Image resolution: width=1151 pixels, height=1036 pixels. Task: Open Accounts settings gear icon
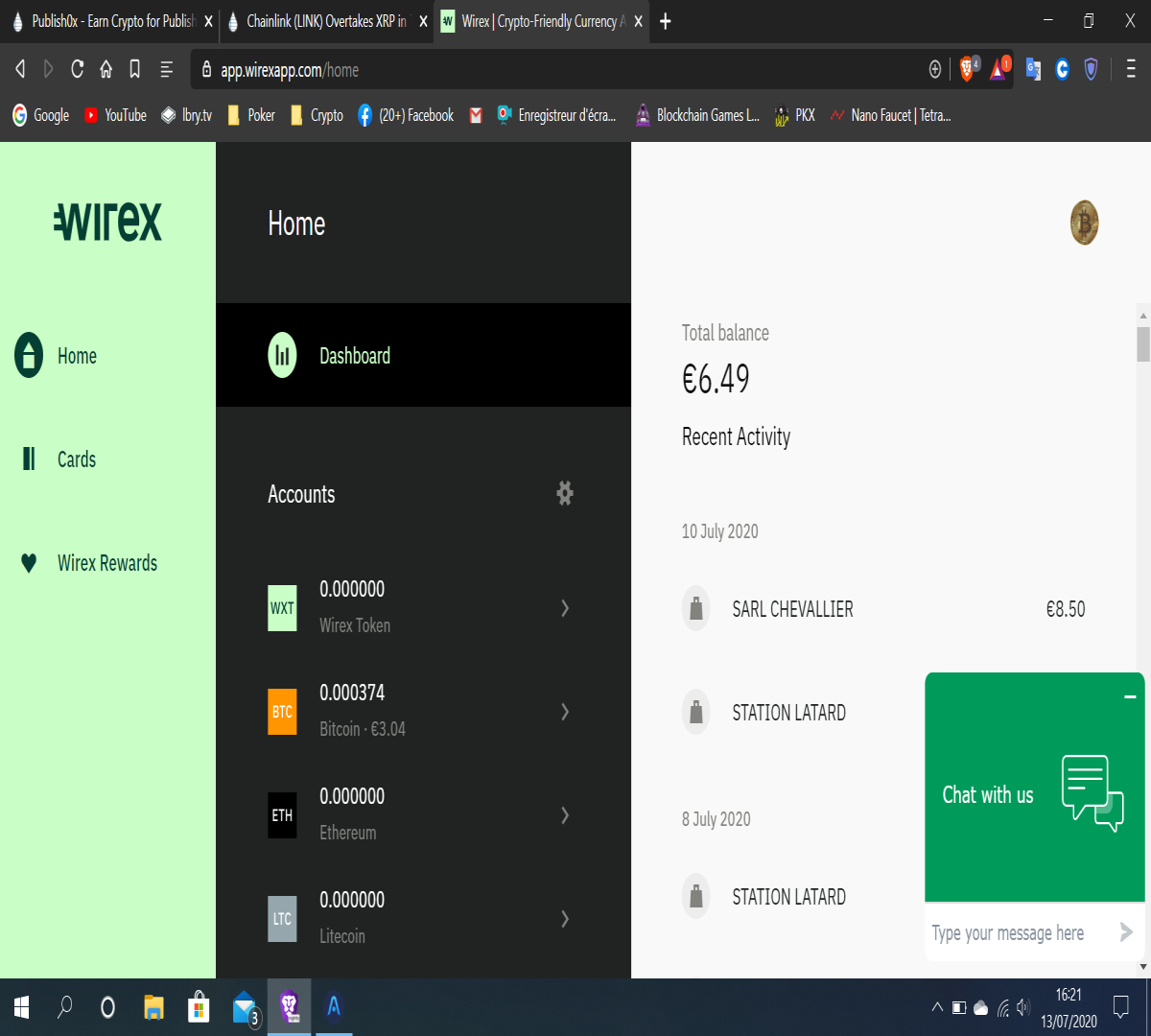coord(565,493)
